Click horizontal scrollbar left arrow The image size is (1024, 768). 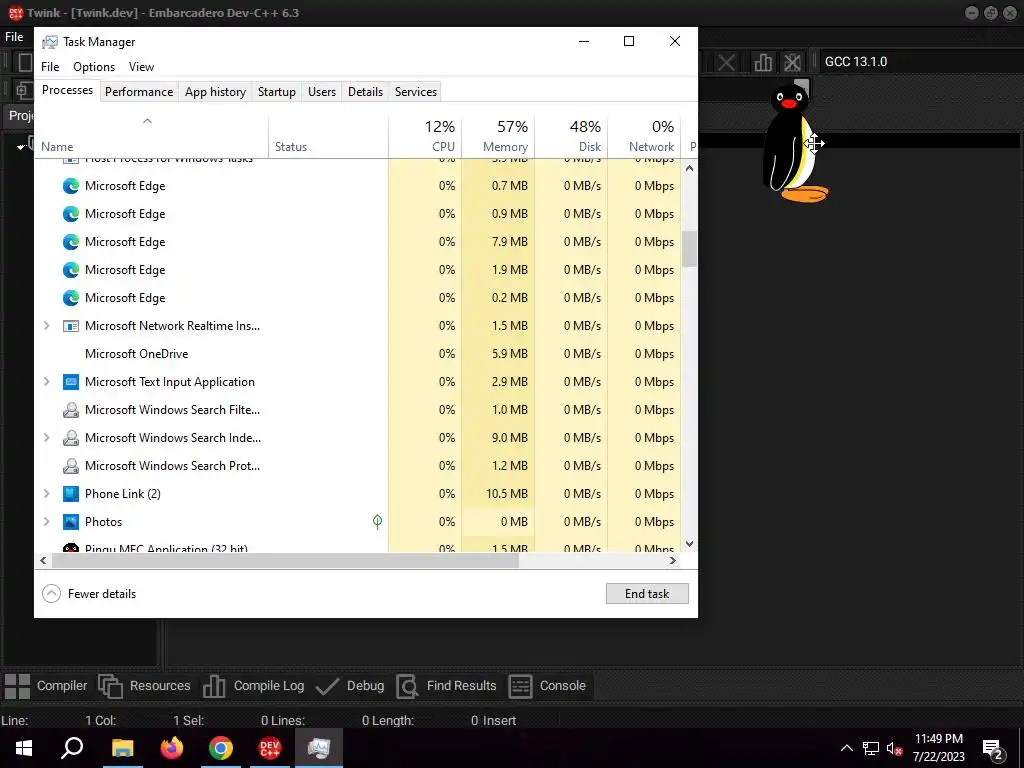(x=43, y=560)
